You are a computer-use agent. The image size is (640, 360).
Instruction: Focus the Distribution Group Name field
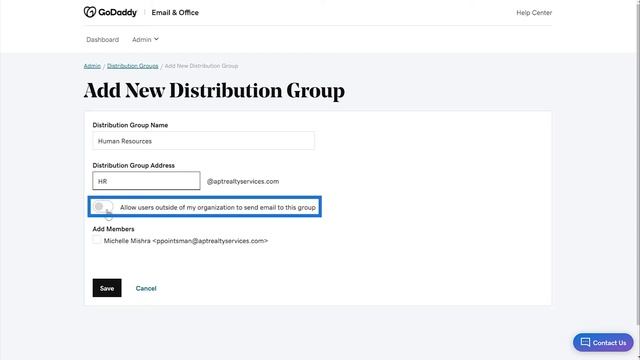203,141
